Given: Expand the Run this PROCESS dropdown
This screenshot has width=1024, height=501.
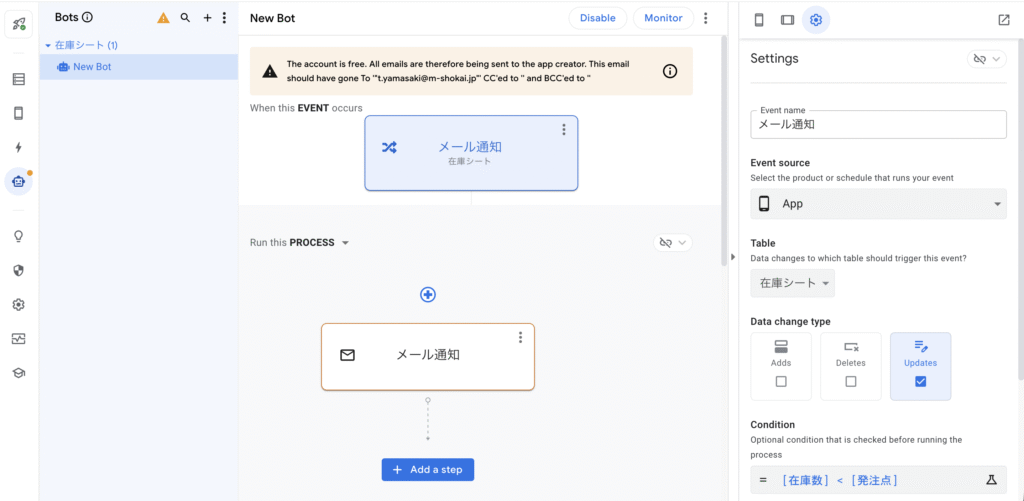Looking at the screenshot, I should click(x=345, y=243).
